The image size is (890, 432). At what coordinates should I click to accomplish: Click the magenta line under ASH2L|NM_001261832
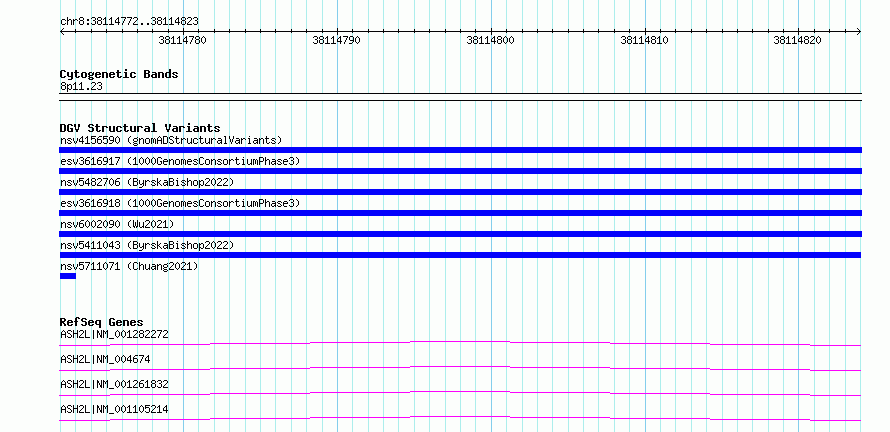point(460,393)
